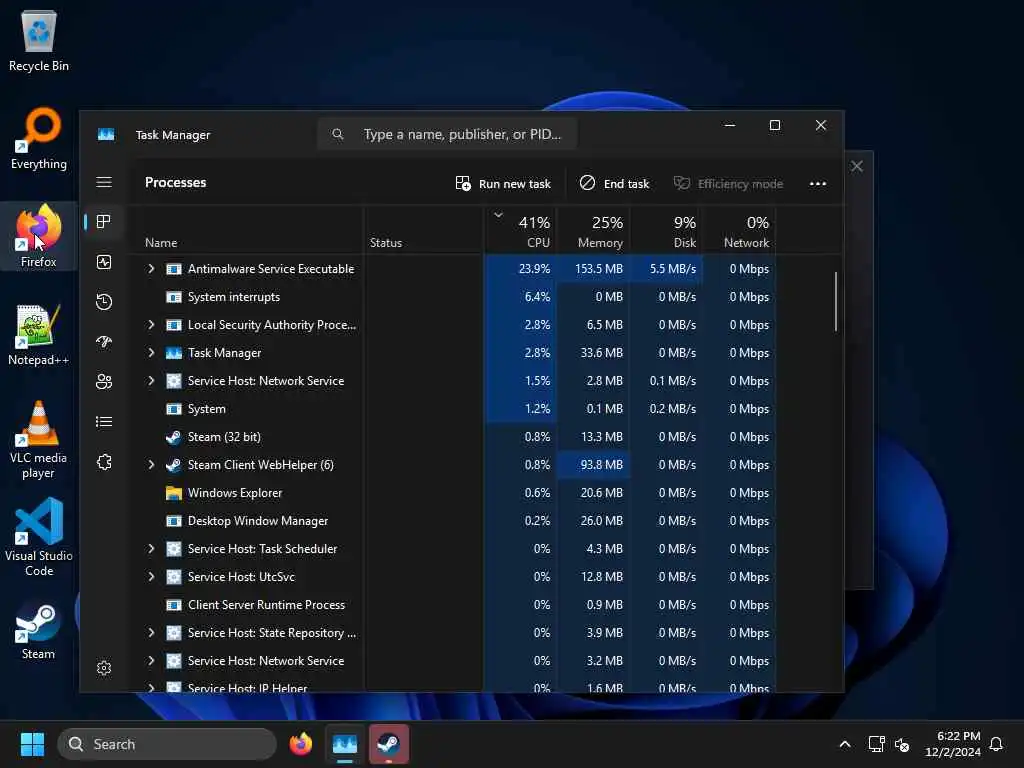Viewport: 1024px width, 768px height.
Task: Sort processes by CPU column header
Action: pyautogui.click(x=520, y=231)
